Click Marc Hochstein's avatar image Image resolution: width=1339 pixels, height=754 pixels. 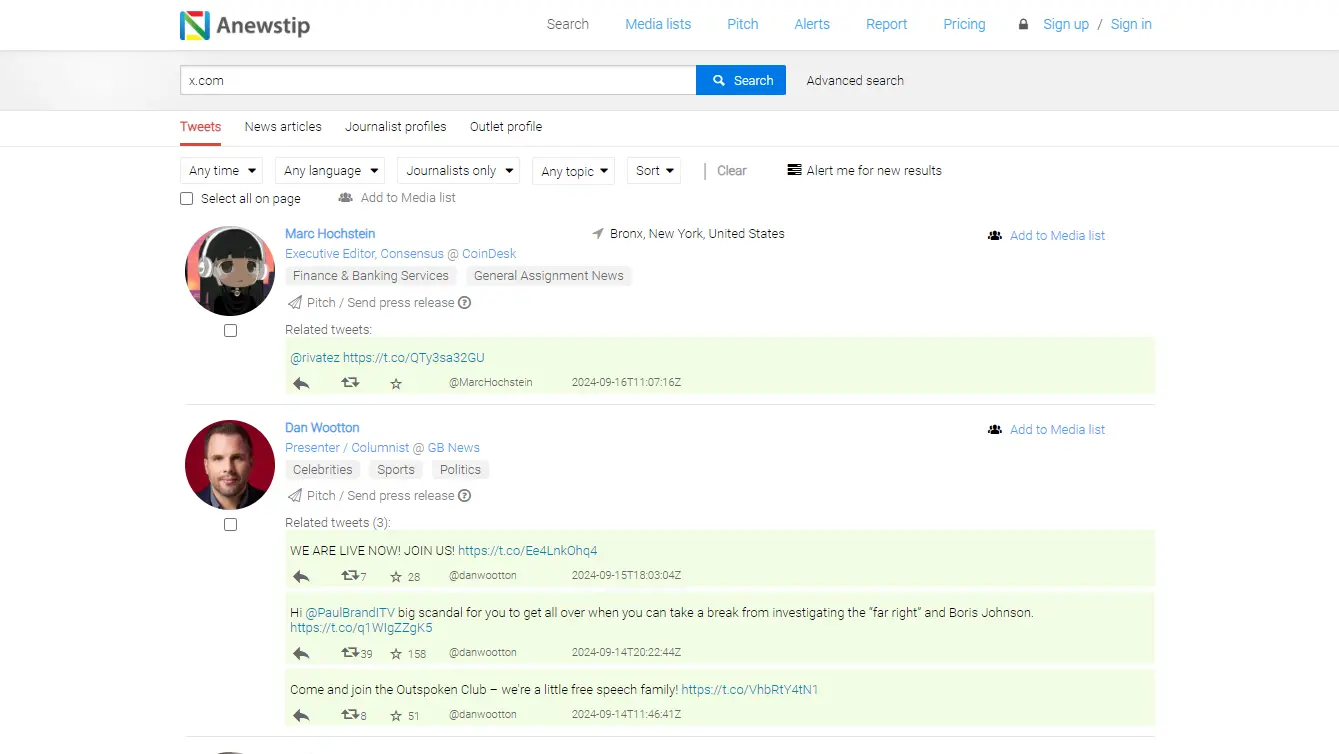click(x=230, y=271)
